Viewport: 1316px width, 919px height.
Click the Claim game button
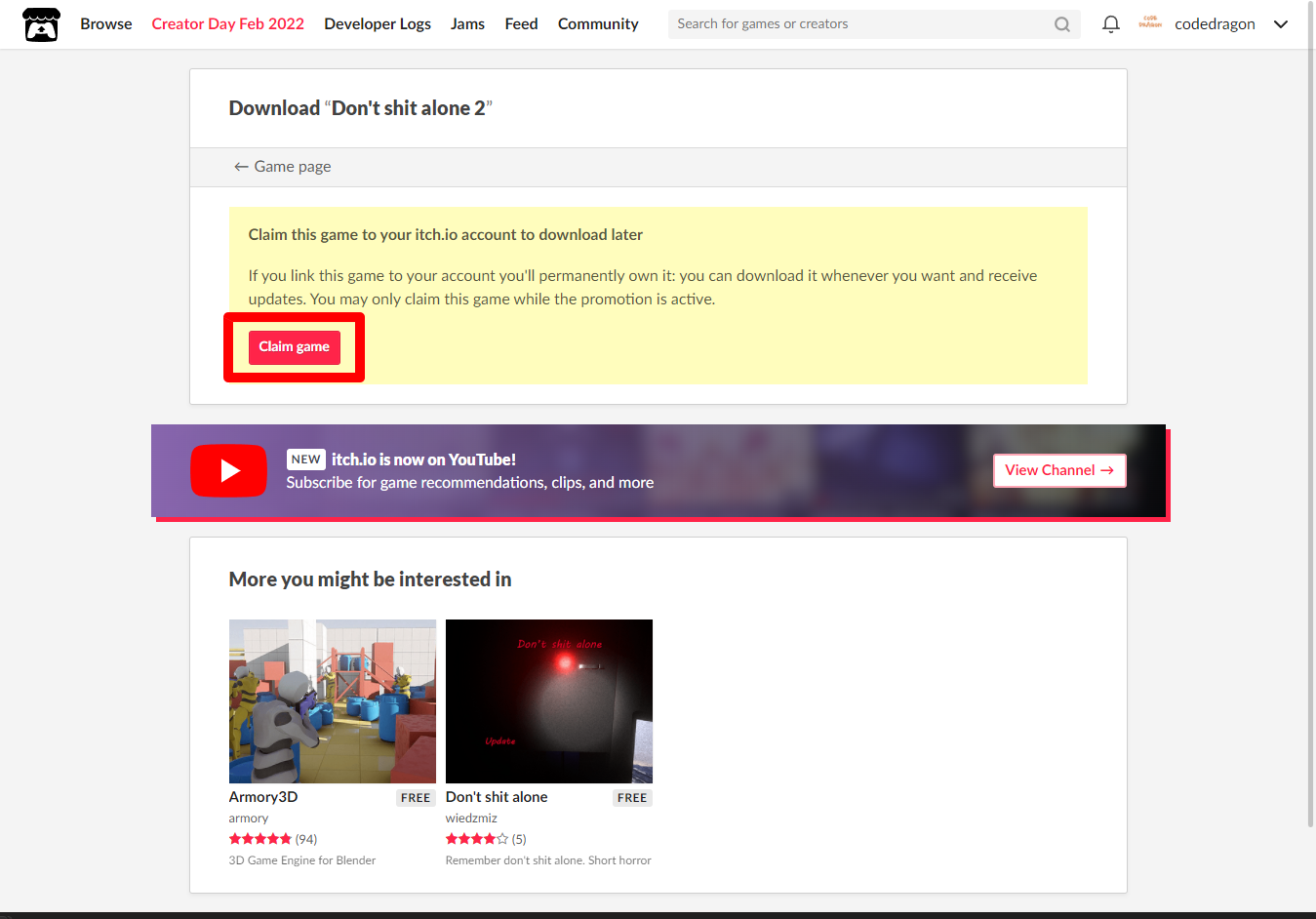pyautogui.click(x=294, y=347)
